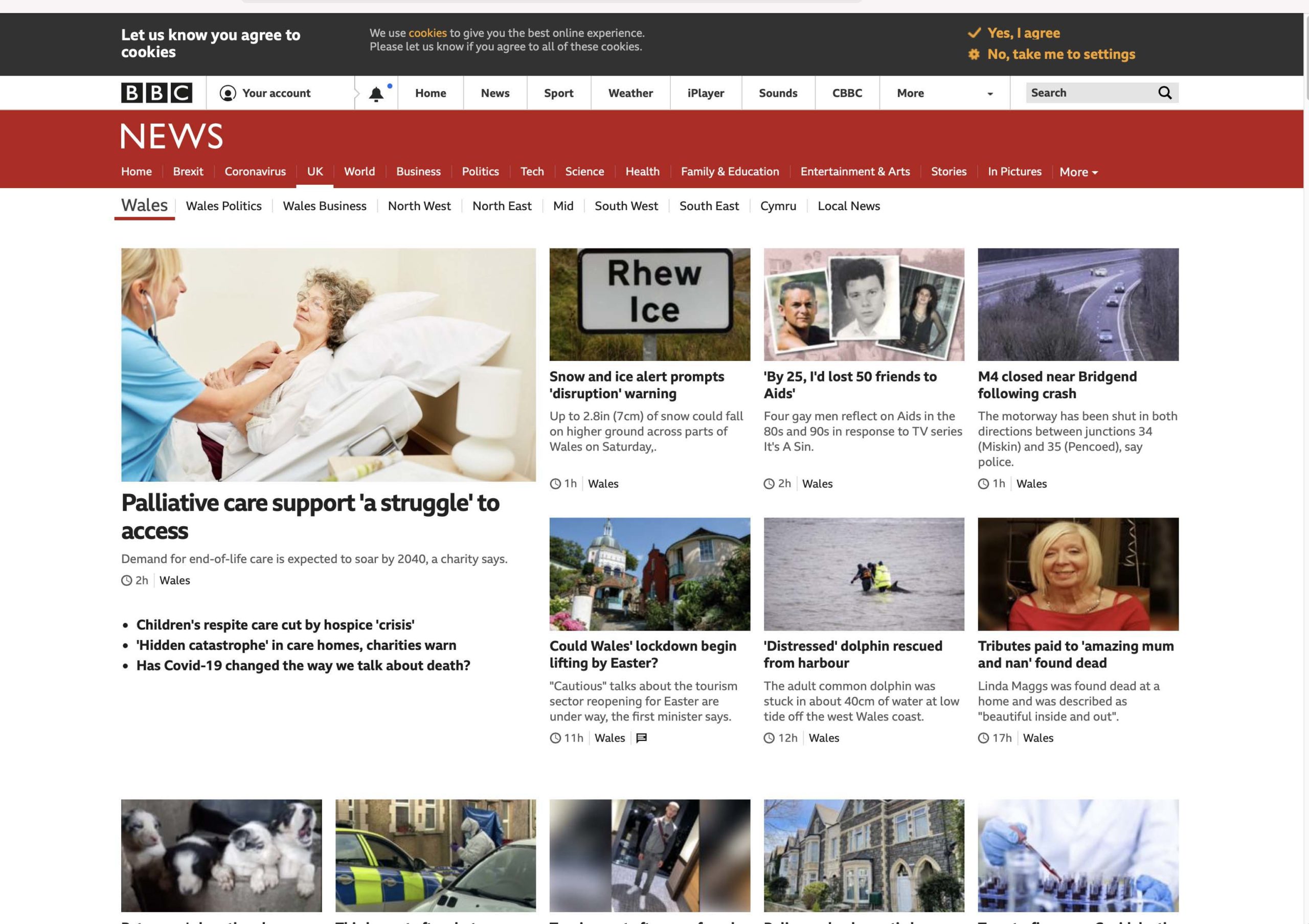The height and width of the screenshot is (924, 1309).
Task: Click the account profile icon
Action: pyautogui.click(x=228, y=93)
